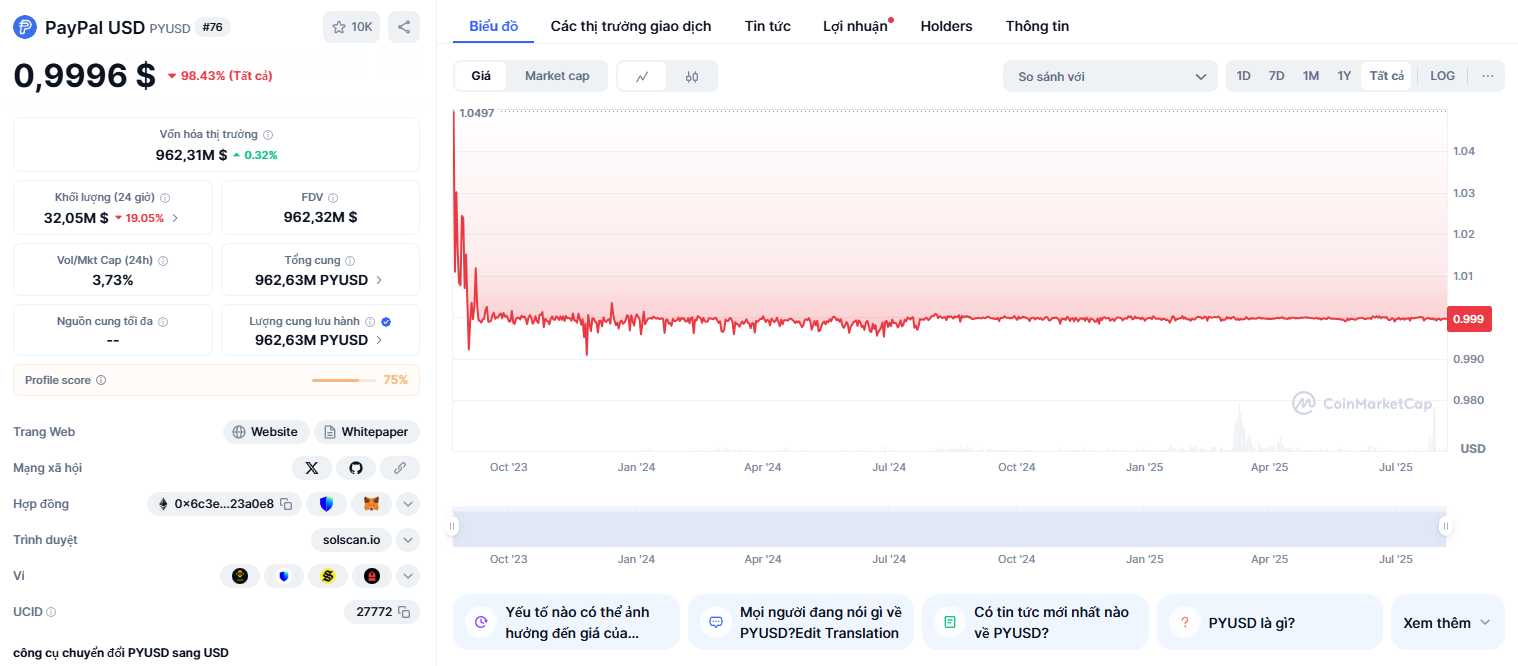Image resolution: width=1518 pixels, height=666 pixels.
Task: Open the share button beside the watchlist star
Action: coord(404,27)
